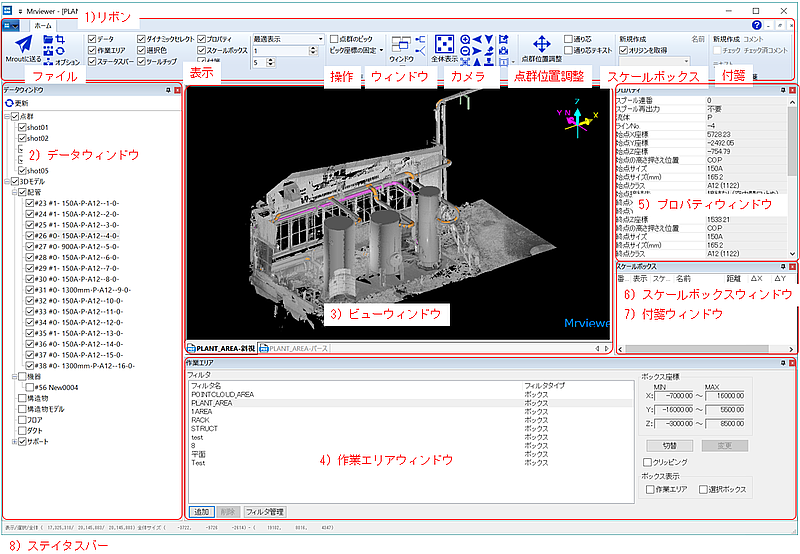Pin the プロパティ window
Image resolution: width=800 pixels, height=554 pixels.
click(783, 90)
